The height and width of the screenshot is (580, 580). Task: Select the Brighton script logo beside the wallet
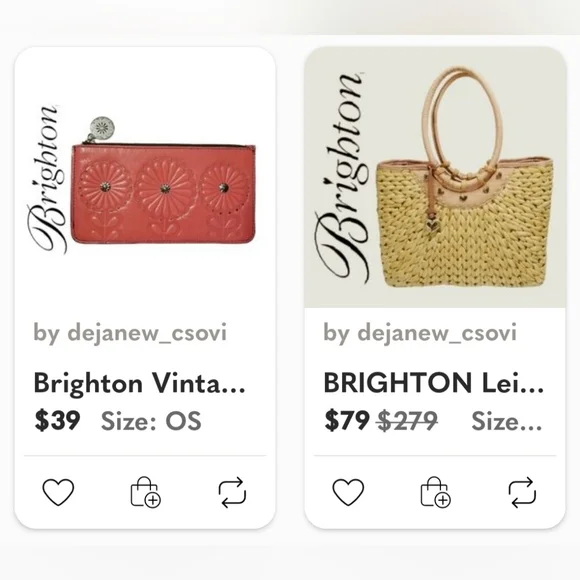(x=46, y=179)
